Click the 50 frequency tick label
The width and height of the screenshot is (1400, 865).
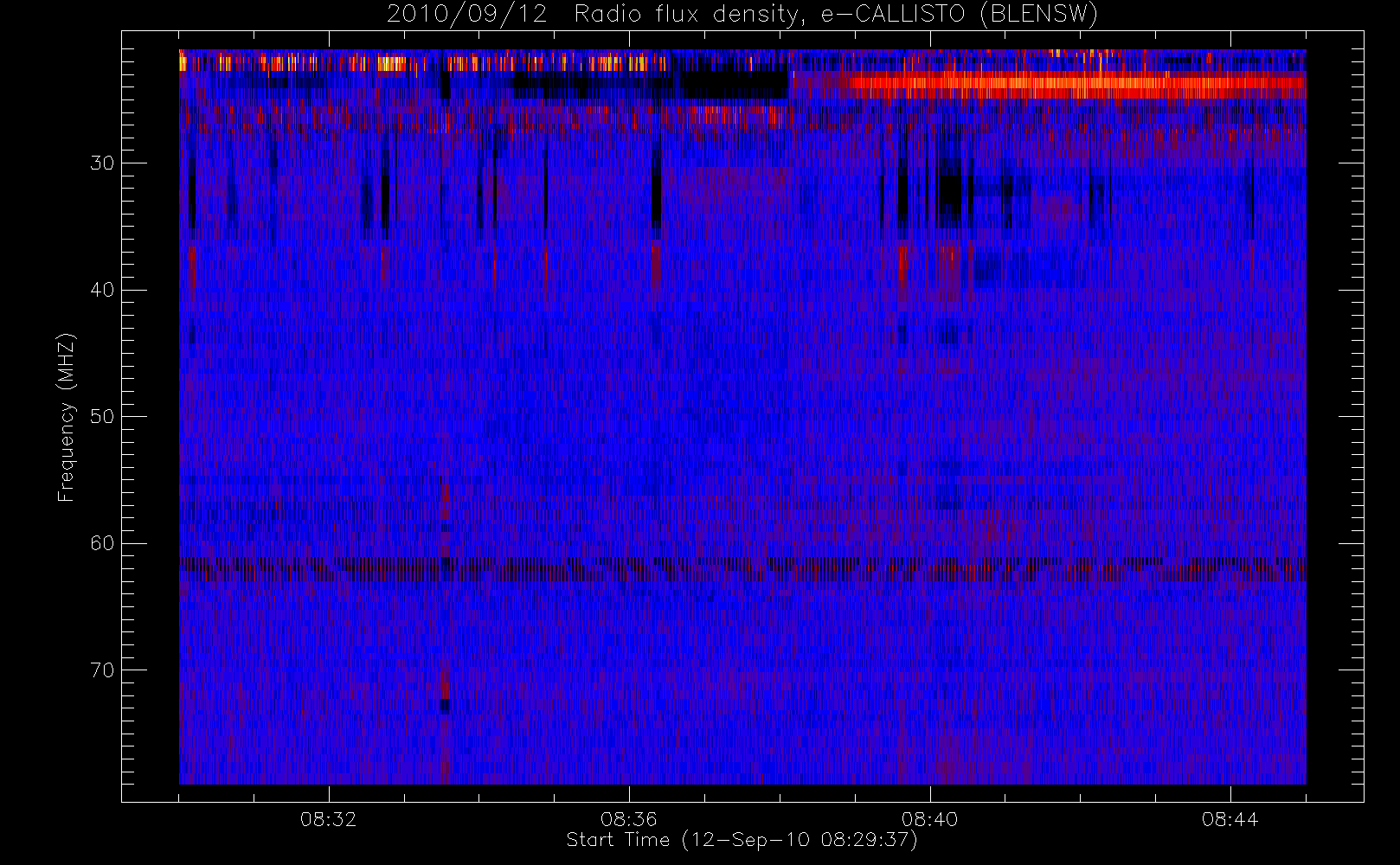pos(102,416)
